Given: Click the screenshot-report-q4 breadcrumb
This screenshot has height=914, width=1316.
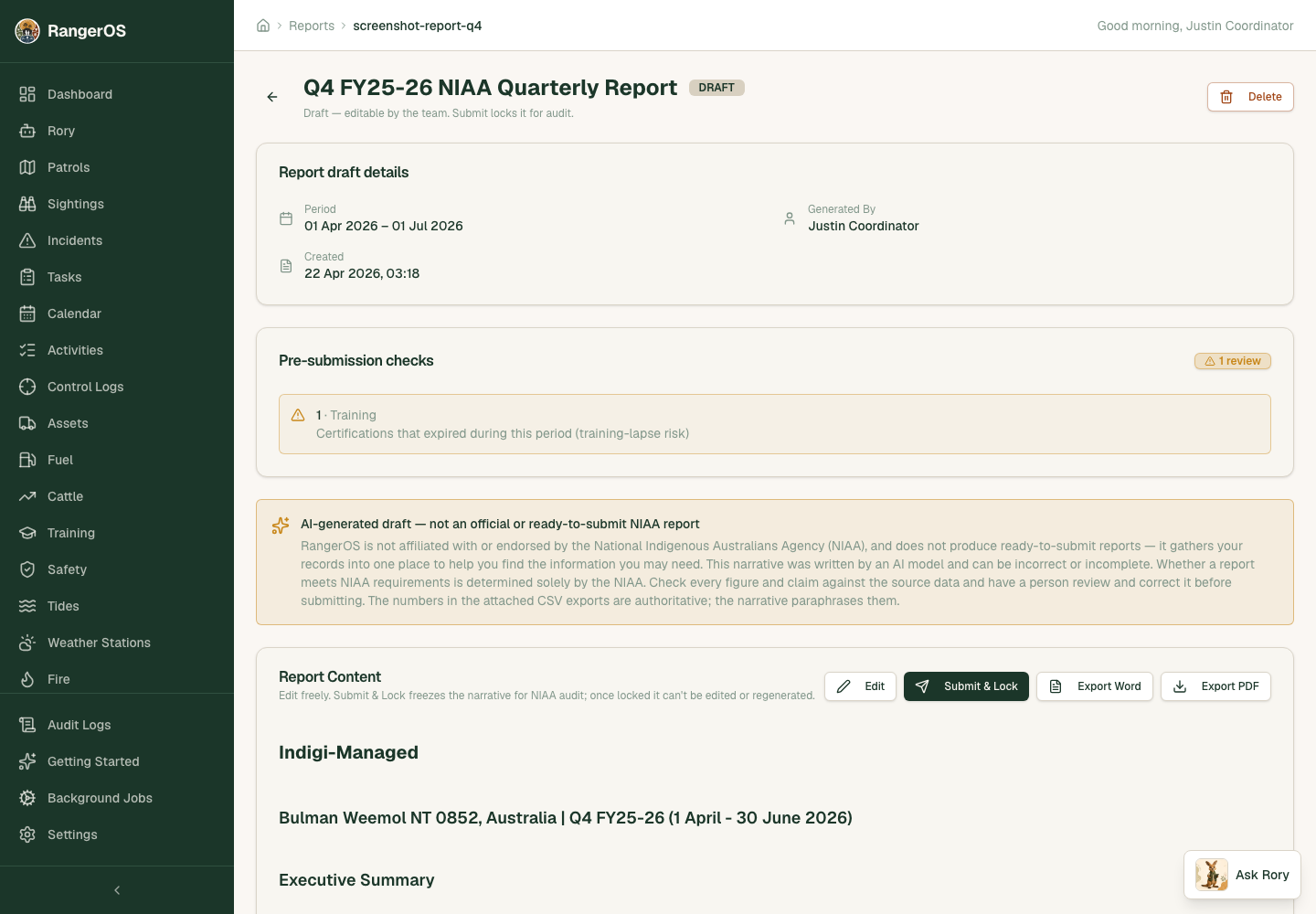Looking at the screenshot, I should [418, 26].
